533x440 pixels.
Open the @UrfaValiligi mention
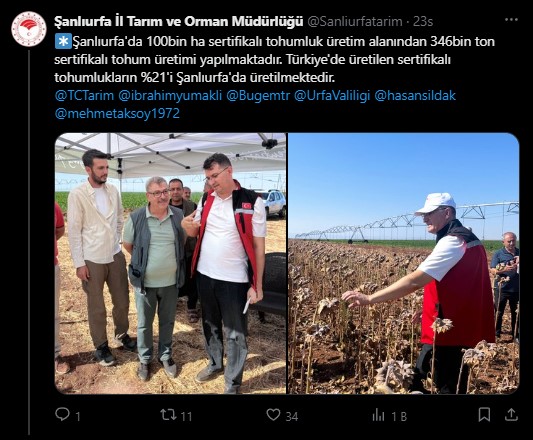[x=332, y=96]
